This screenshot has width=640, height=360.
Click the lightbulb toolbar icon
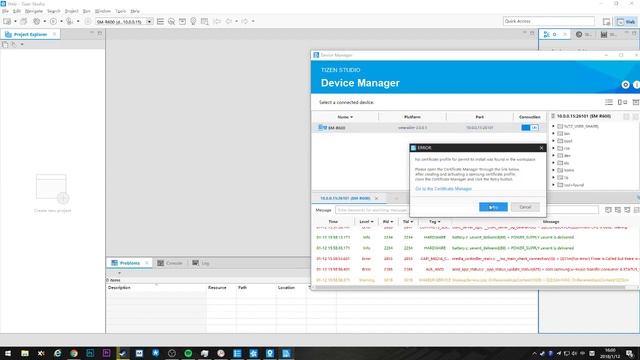click(193, 21)
